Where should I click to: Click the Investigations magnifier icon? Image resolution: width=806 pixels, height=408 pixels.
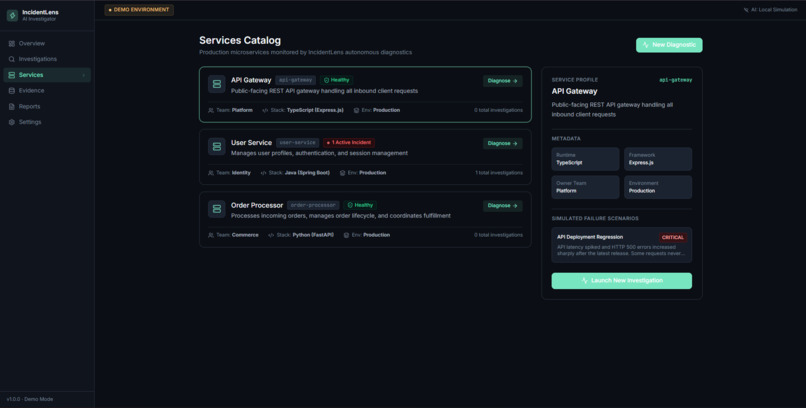coord(12,59)
